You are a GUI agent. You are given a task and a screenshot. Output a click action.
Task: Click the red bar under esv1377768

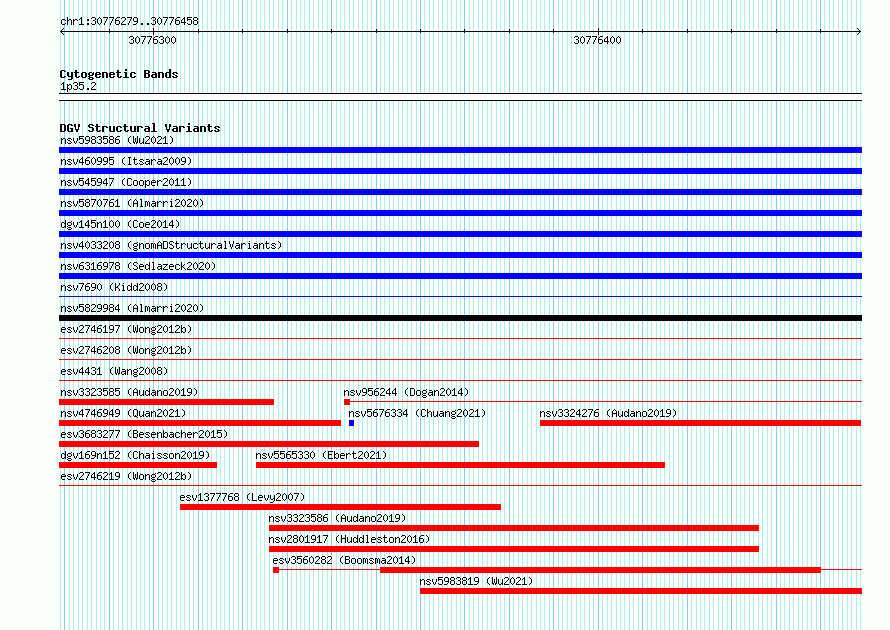pos(341,507)
